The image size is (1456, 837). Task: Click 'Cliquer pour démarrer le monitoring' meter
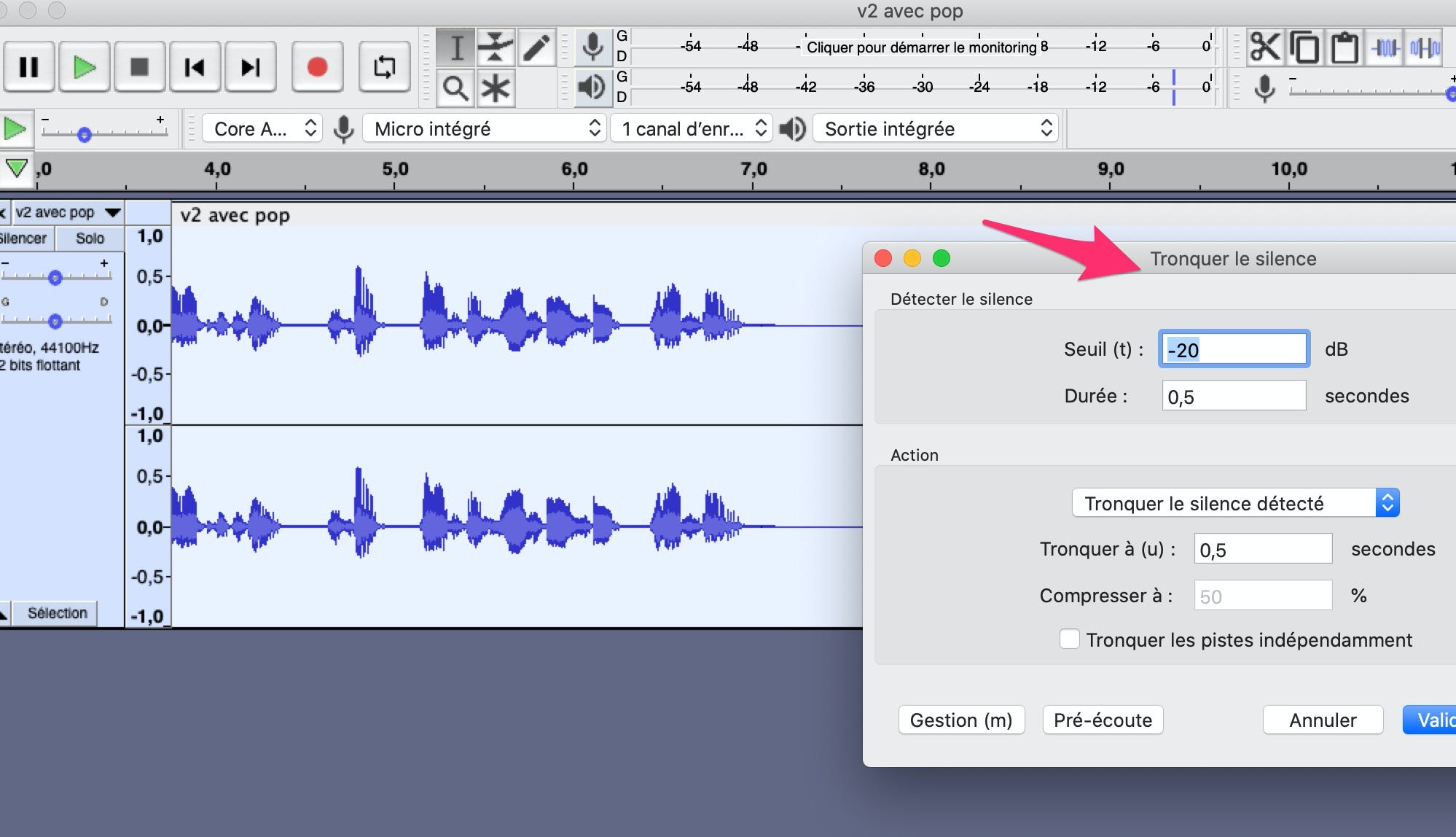[x=921, y=47]
